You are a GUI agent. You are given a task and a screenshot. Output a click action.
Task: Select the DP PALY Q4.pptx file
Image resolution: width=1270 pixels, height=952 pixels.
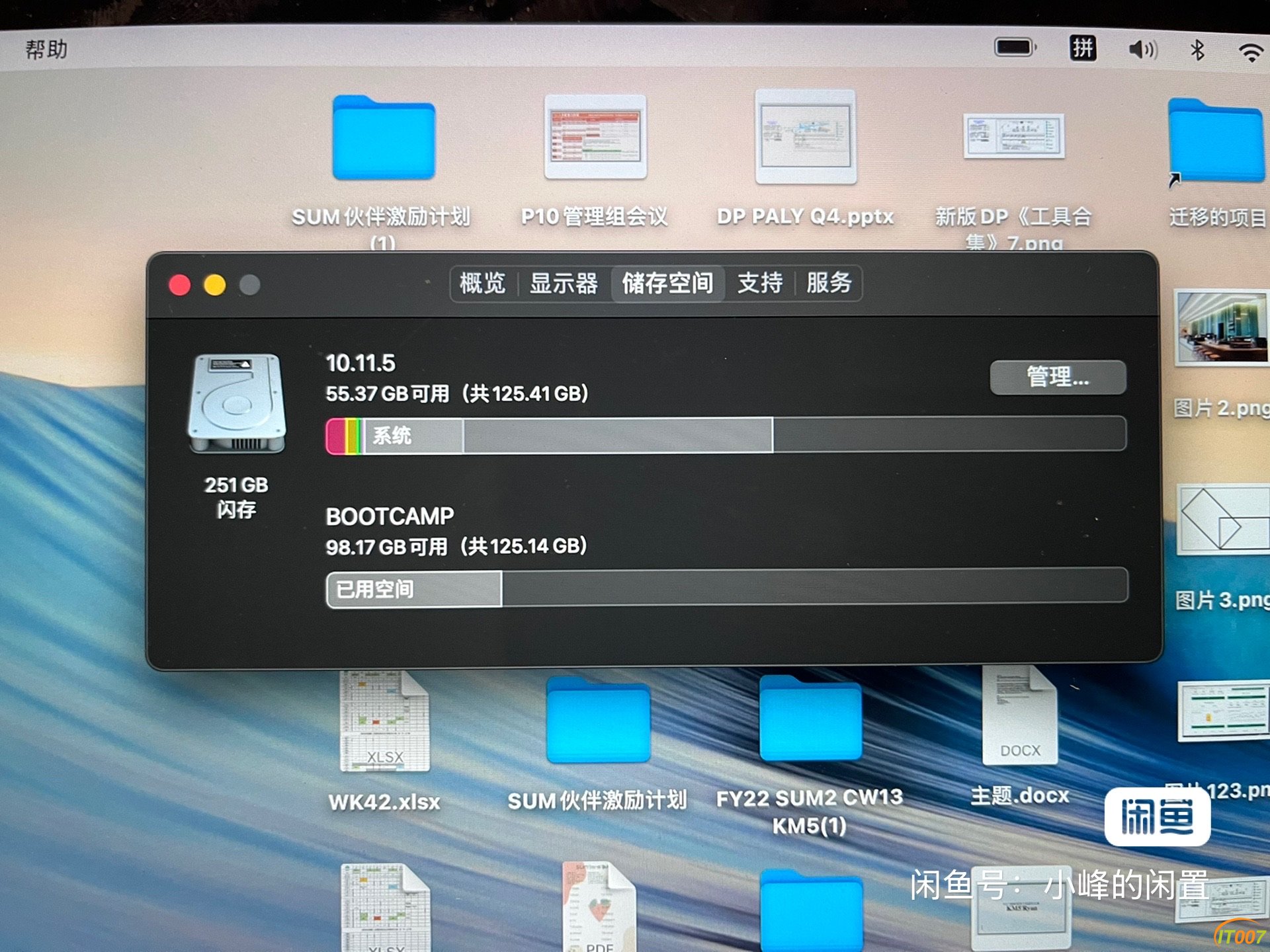(806, 137)
